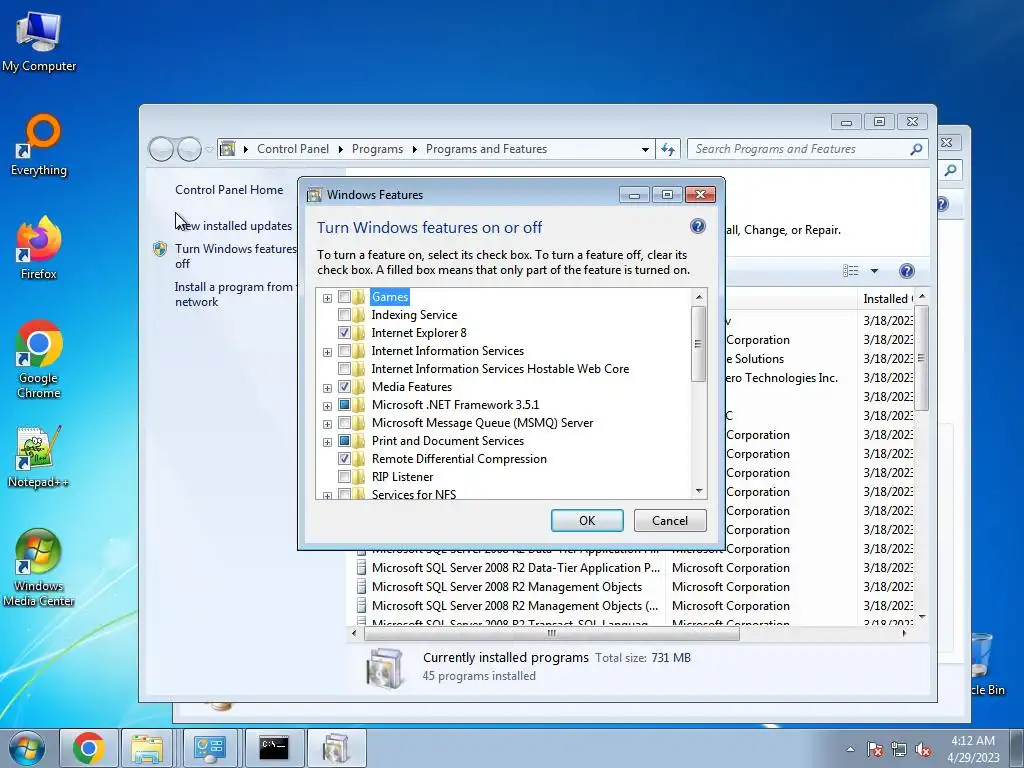
Task: Click Control Panel in the breadcrumb
Action: point(293,149)
